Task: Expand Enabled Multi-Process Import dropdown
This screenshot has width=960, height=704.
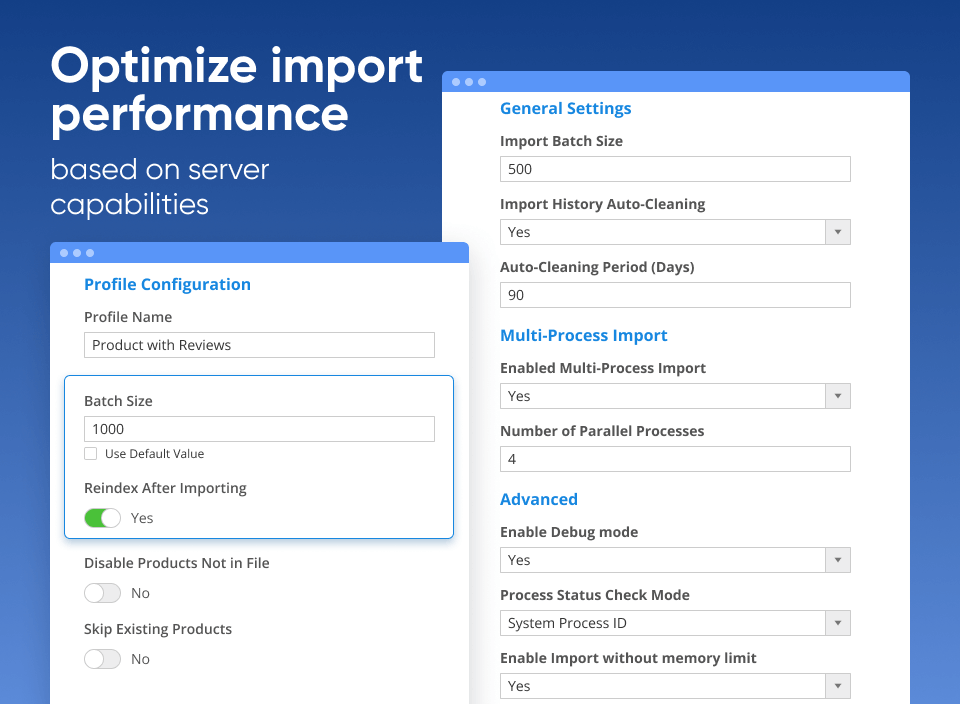Action: pyautogui.click(x=675, y=396)
